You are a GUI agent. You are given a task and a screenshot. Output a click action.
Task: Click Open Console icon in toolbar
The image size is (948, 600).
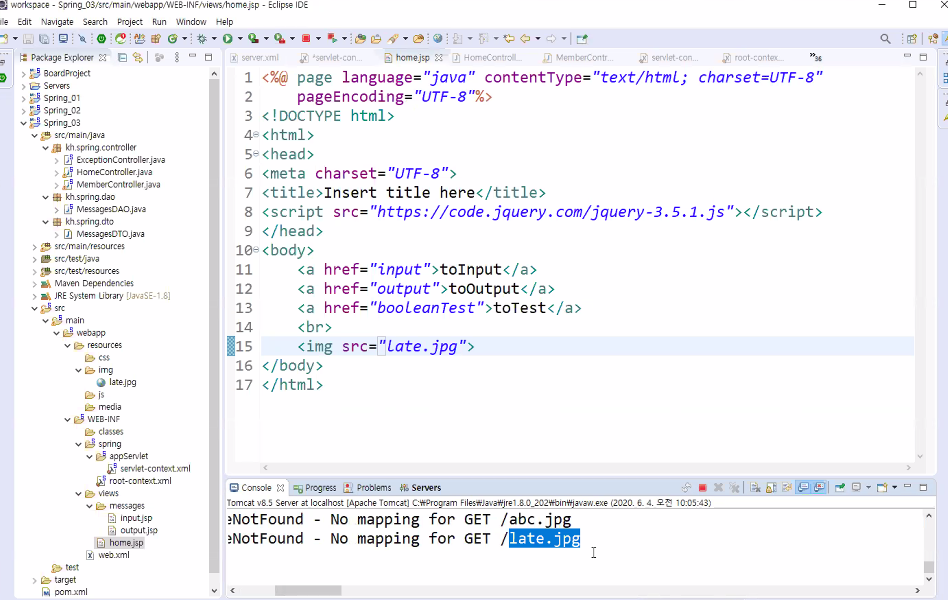pos(882,488)
